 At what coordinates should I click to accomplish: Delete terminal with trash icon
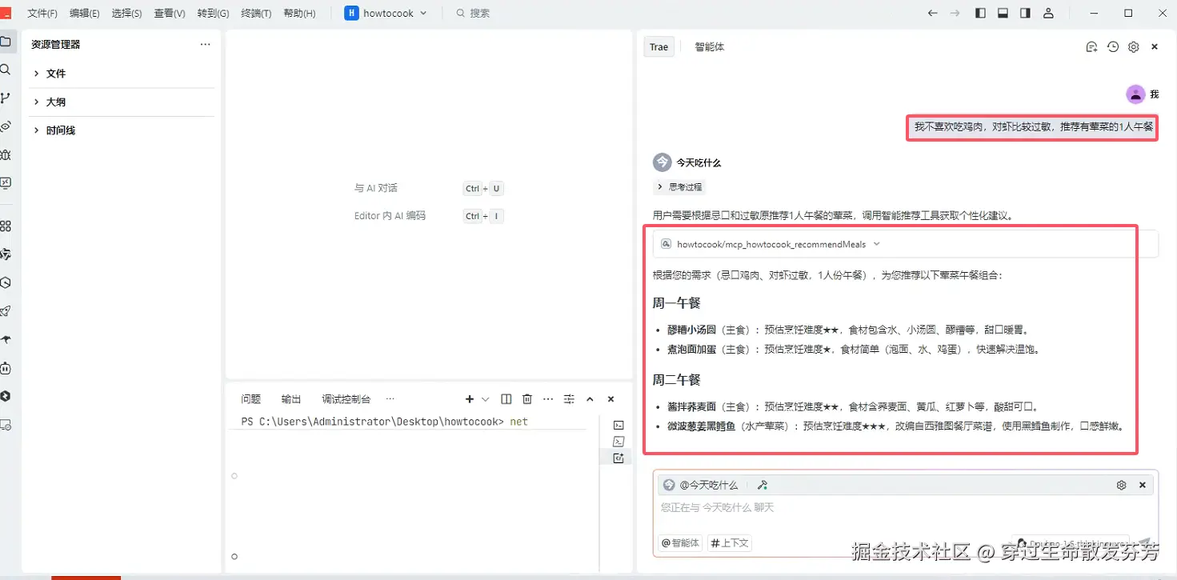pyautogui.click(x=527, y=399)
